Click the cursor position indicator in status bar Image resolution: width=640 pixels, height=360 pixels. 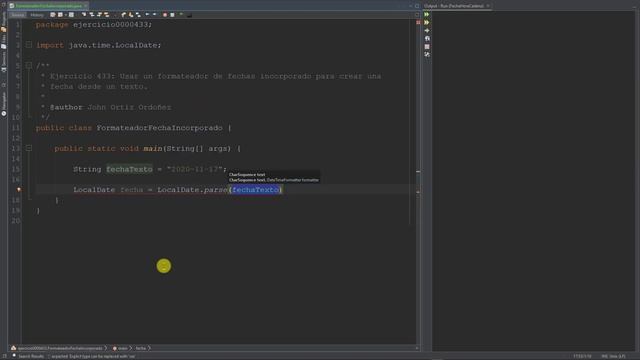point(582,356)
